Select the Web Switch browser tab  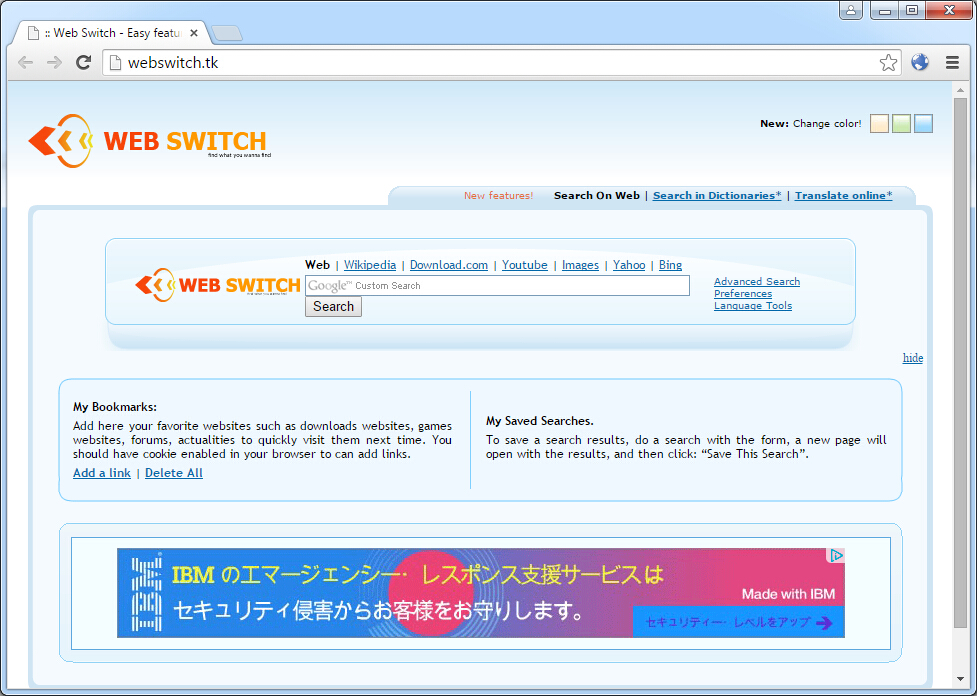(112, 33)
